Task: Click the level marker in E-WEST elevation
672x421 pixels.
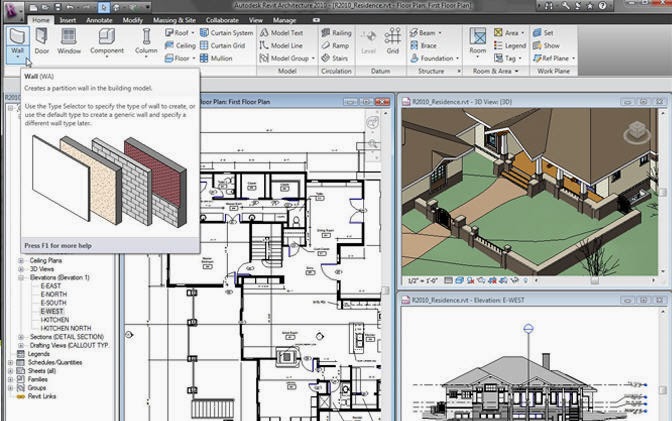Action: [528, 329]
